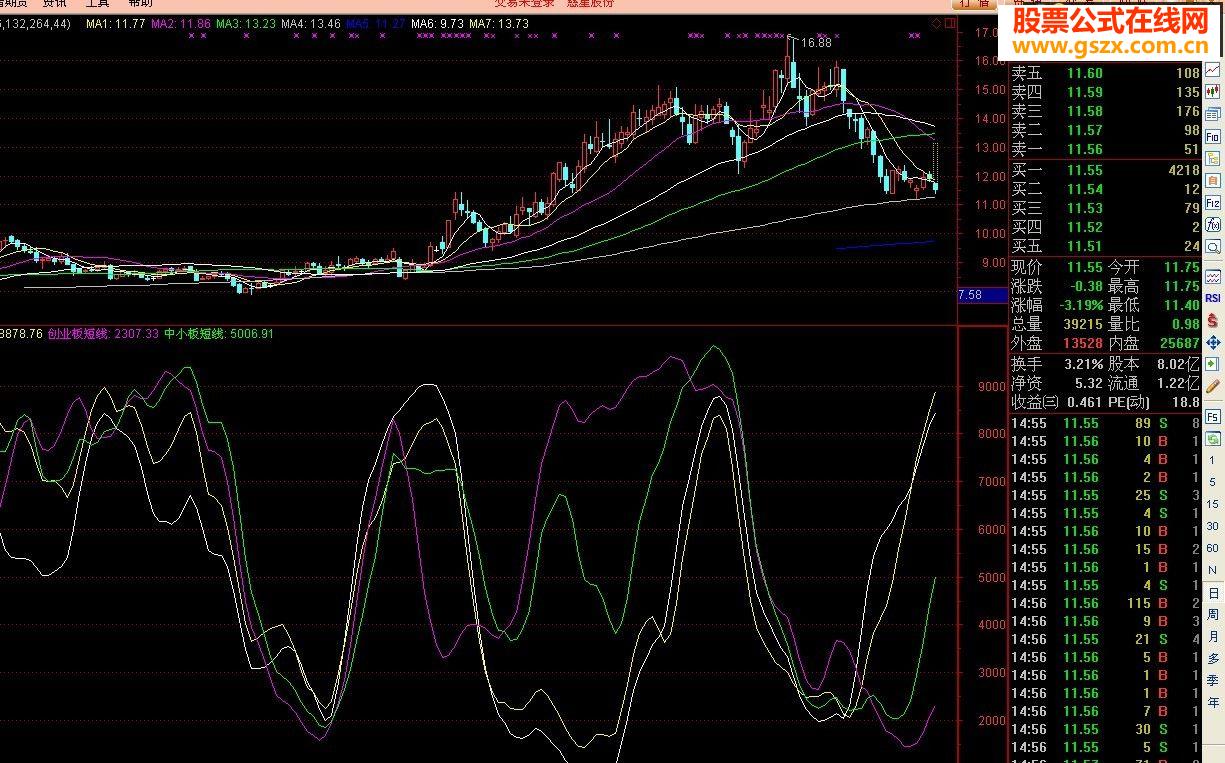Click the 总量 39215 value

[x=1082, y=324]
